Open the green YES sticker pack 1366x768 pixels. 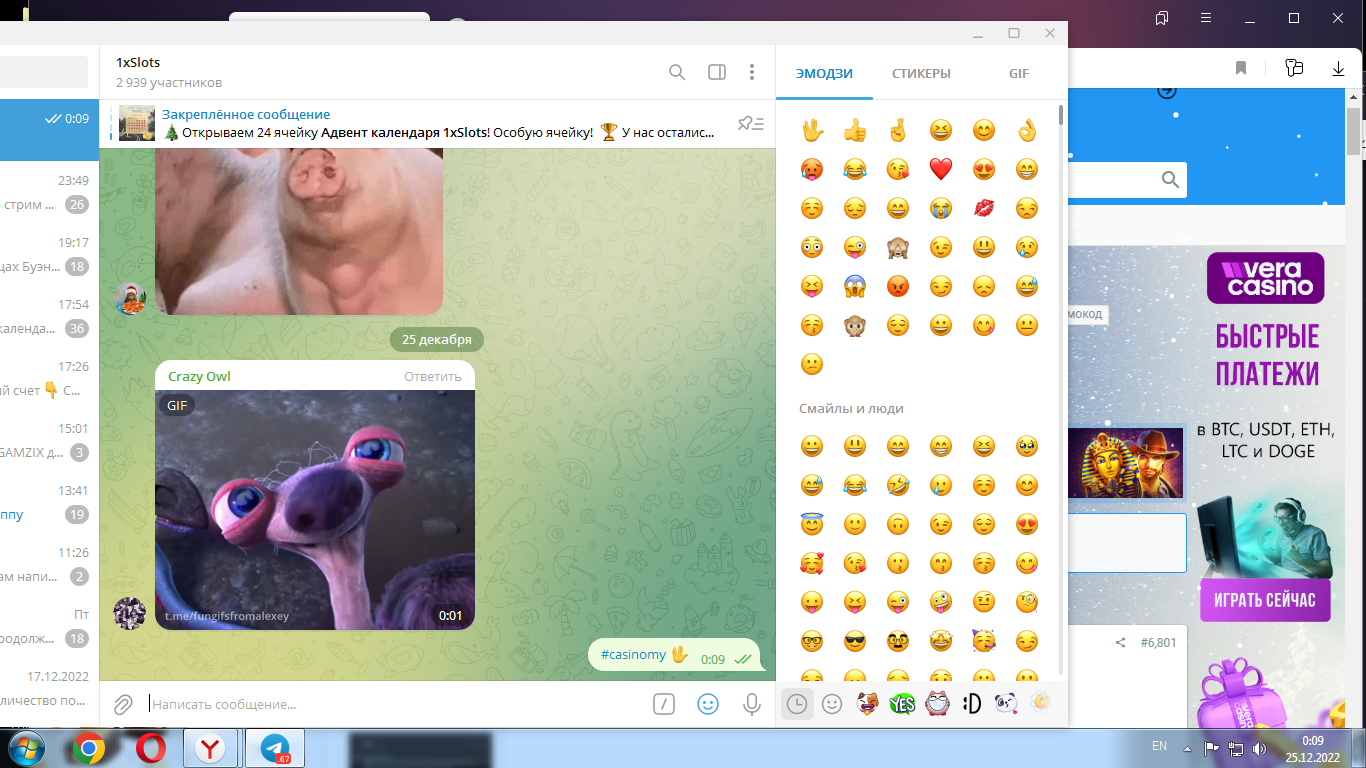pos(902,704)
